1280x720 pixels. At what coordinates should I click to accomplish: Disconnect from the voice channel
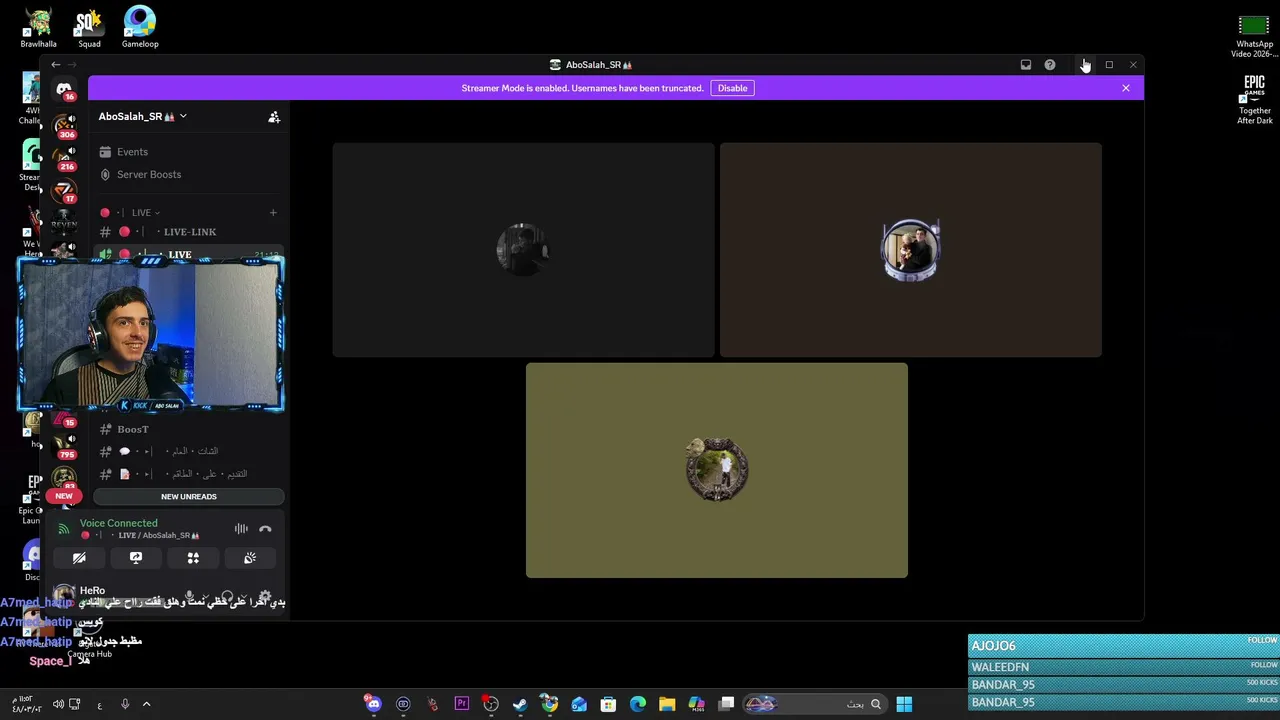click(265, 529)
